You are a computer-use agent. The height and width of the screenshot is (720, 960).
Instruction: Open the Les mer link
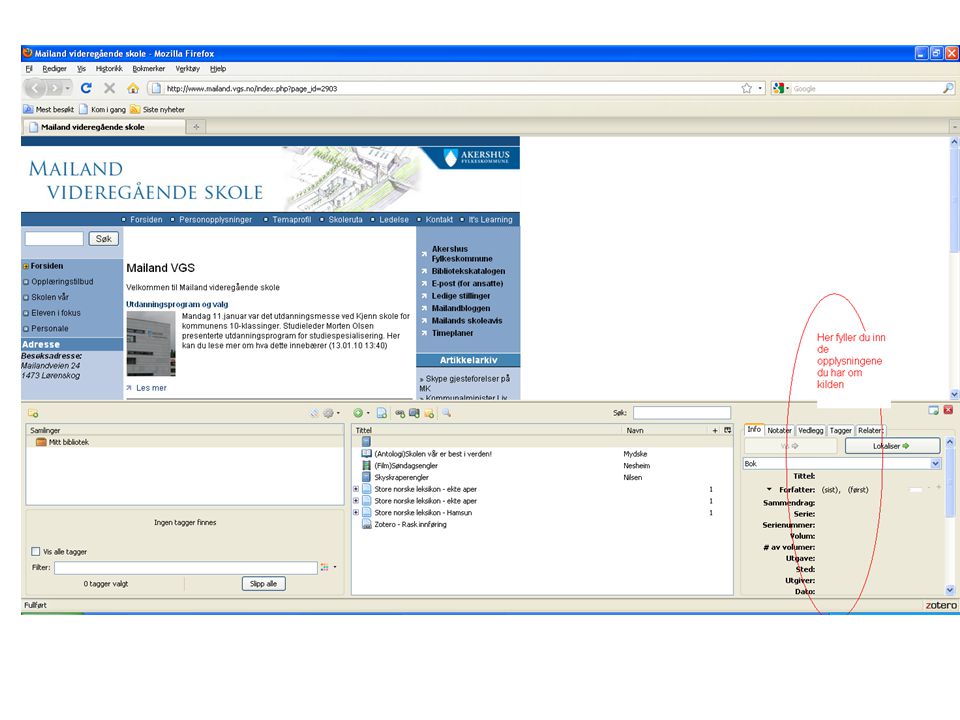click(151, 388)
